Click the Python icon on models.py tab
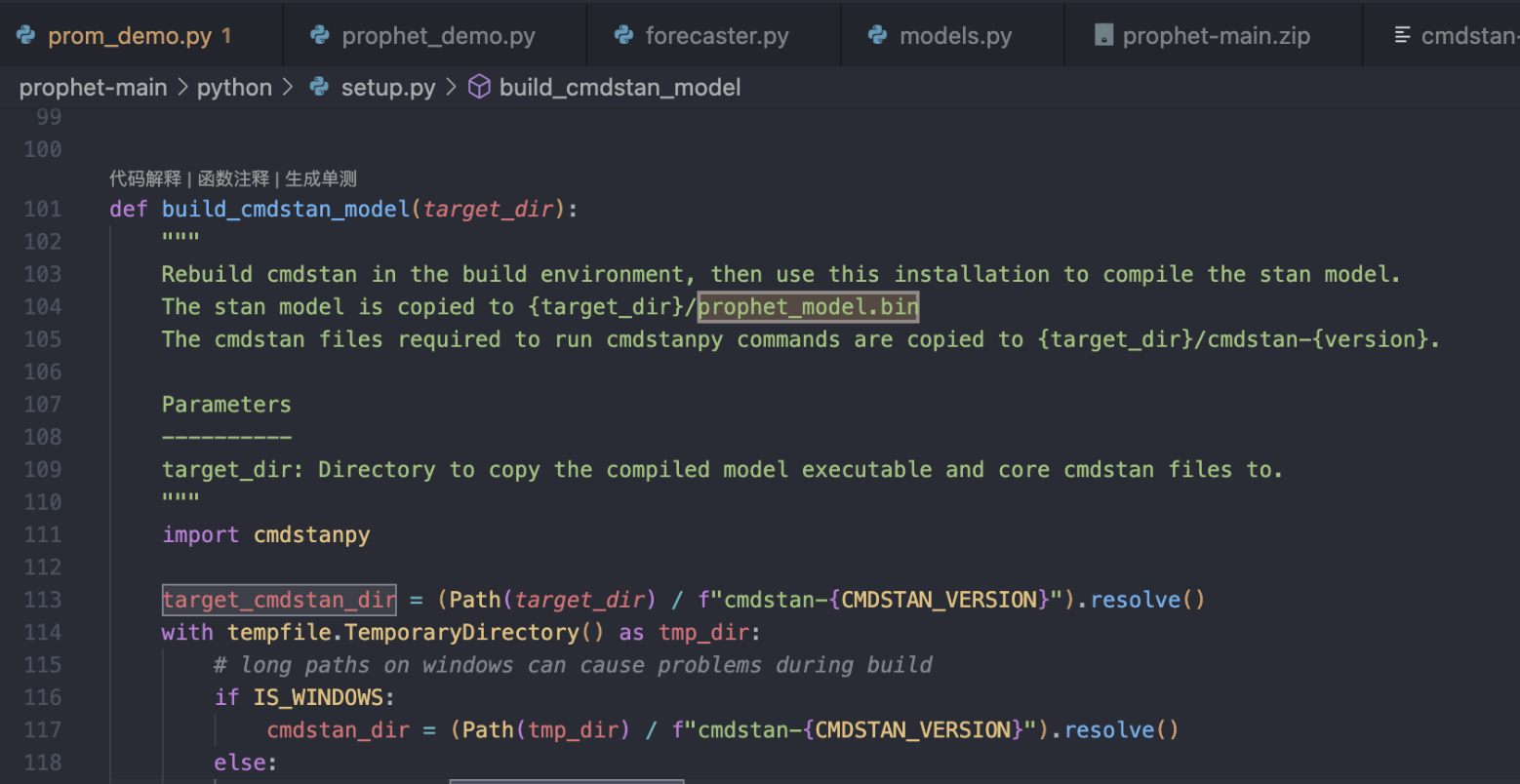 877,36
